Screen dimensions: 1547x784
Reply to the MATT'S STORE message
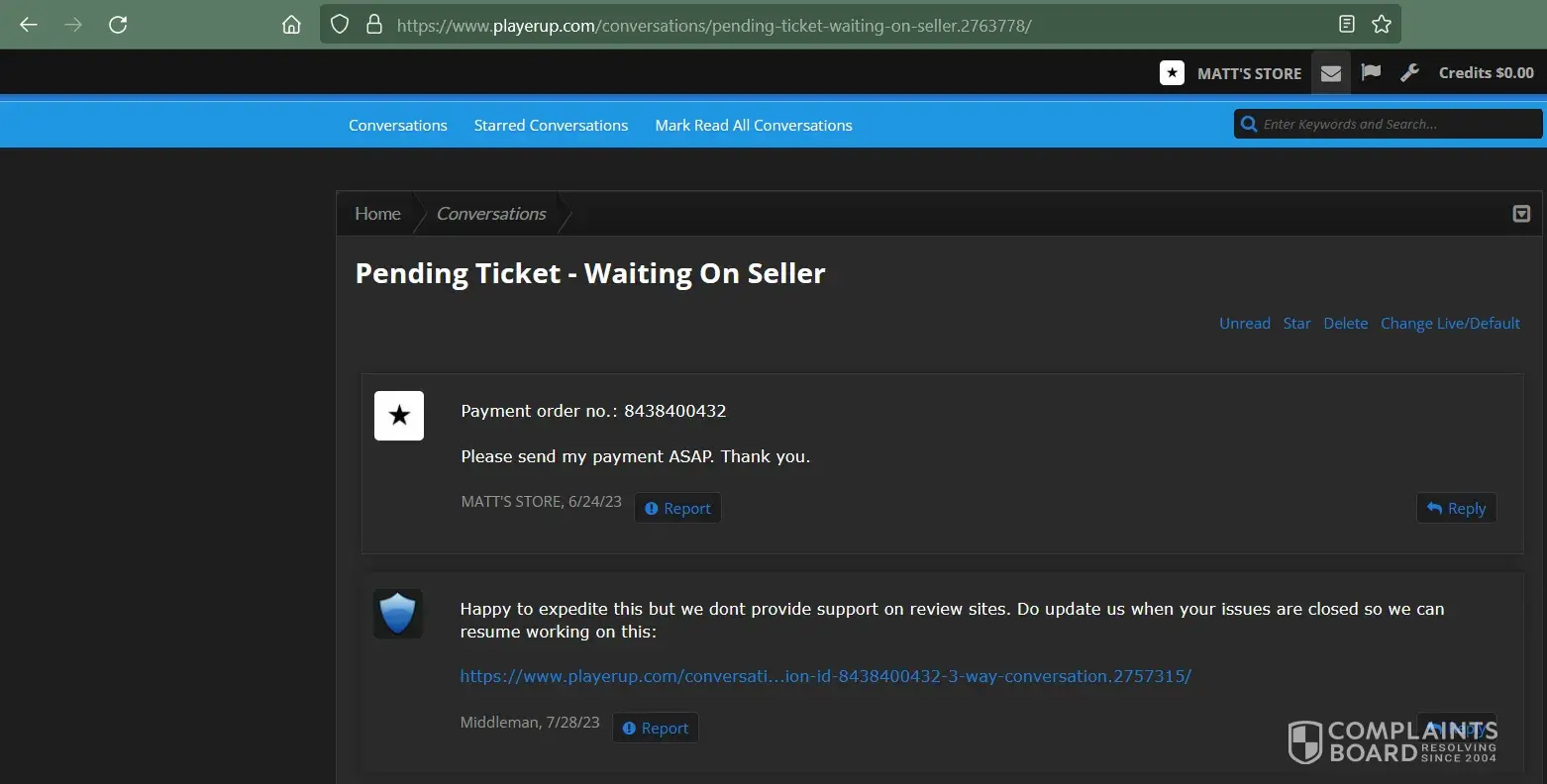(1456, 508)
